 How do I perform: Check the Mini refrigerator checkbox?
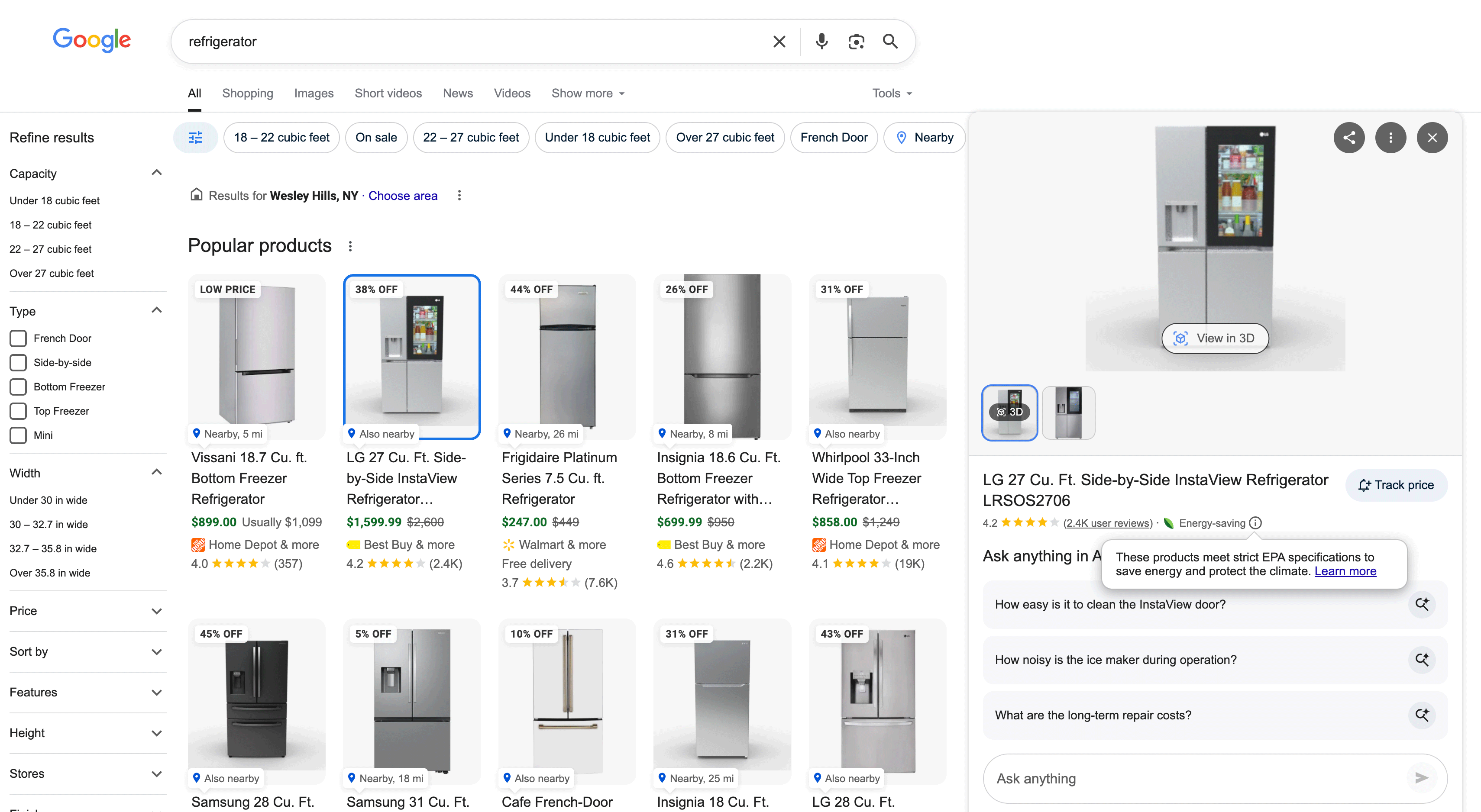tap(18, 435)
